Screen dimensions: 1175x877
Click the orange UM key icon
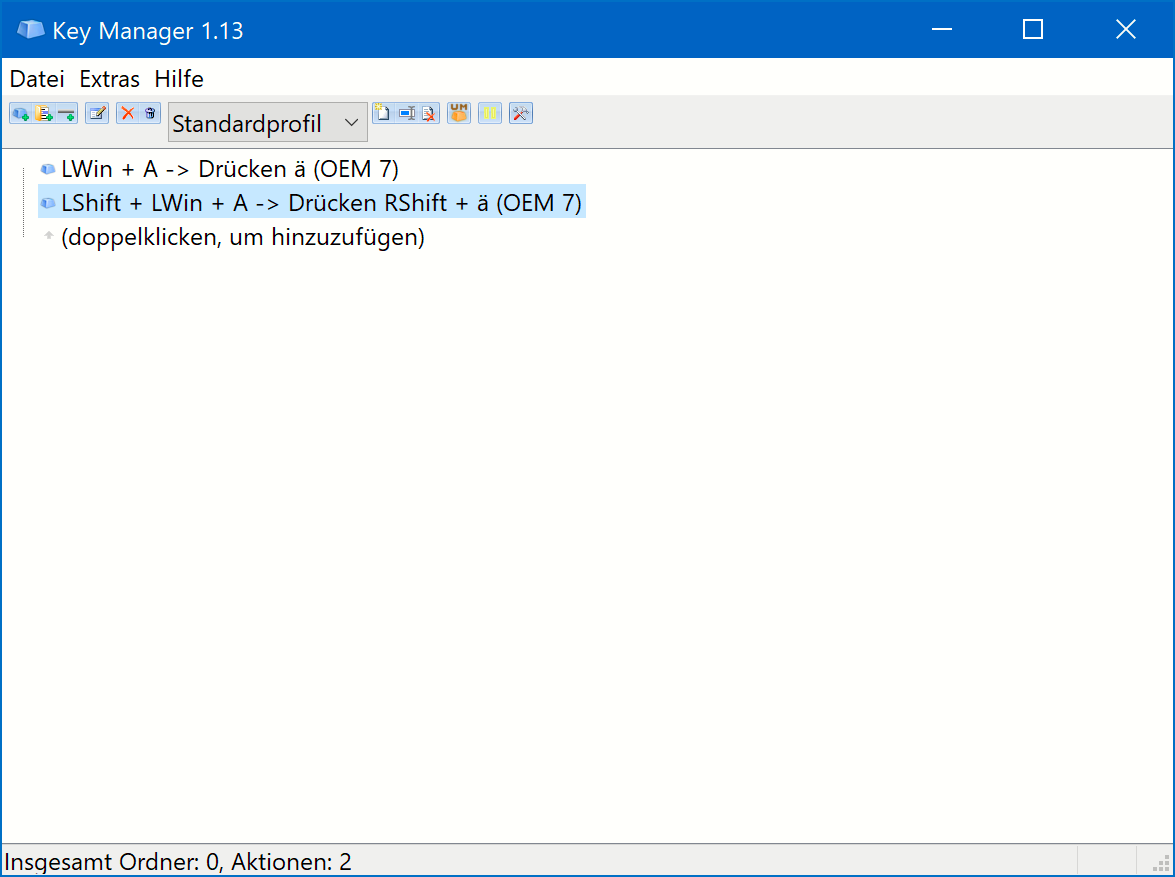click(x=459, y=113)
